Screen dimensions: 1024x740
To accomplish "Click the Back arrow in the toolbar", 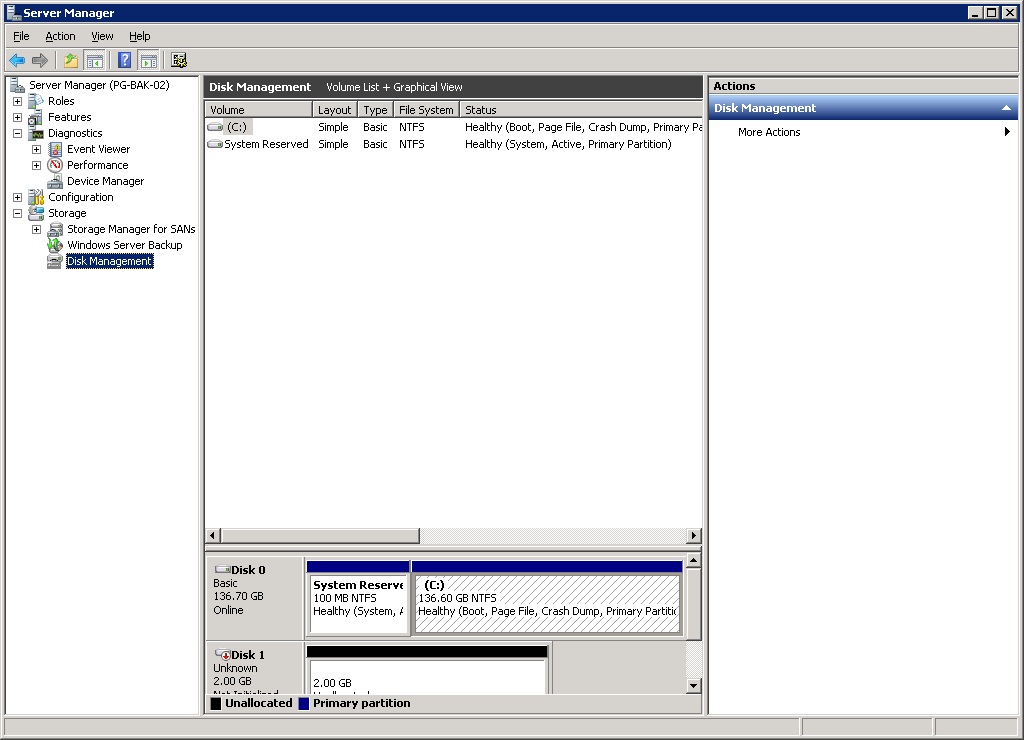I will [17, 60].
